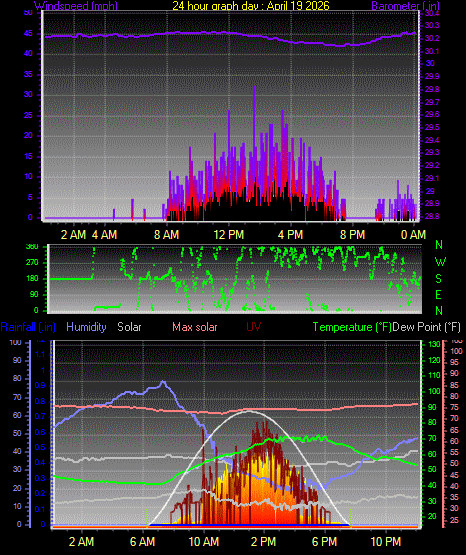Click the "29.5" barometer axis value
466x555 pixels.
pyautogui.click(x=432, y=127)
